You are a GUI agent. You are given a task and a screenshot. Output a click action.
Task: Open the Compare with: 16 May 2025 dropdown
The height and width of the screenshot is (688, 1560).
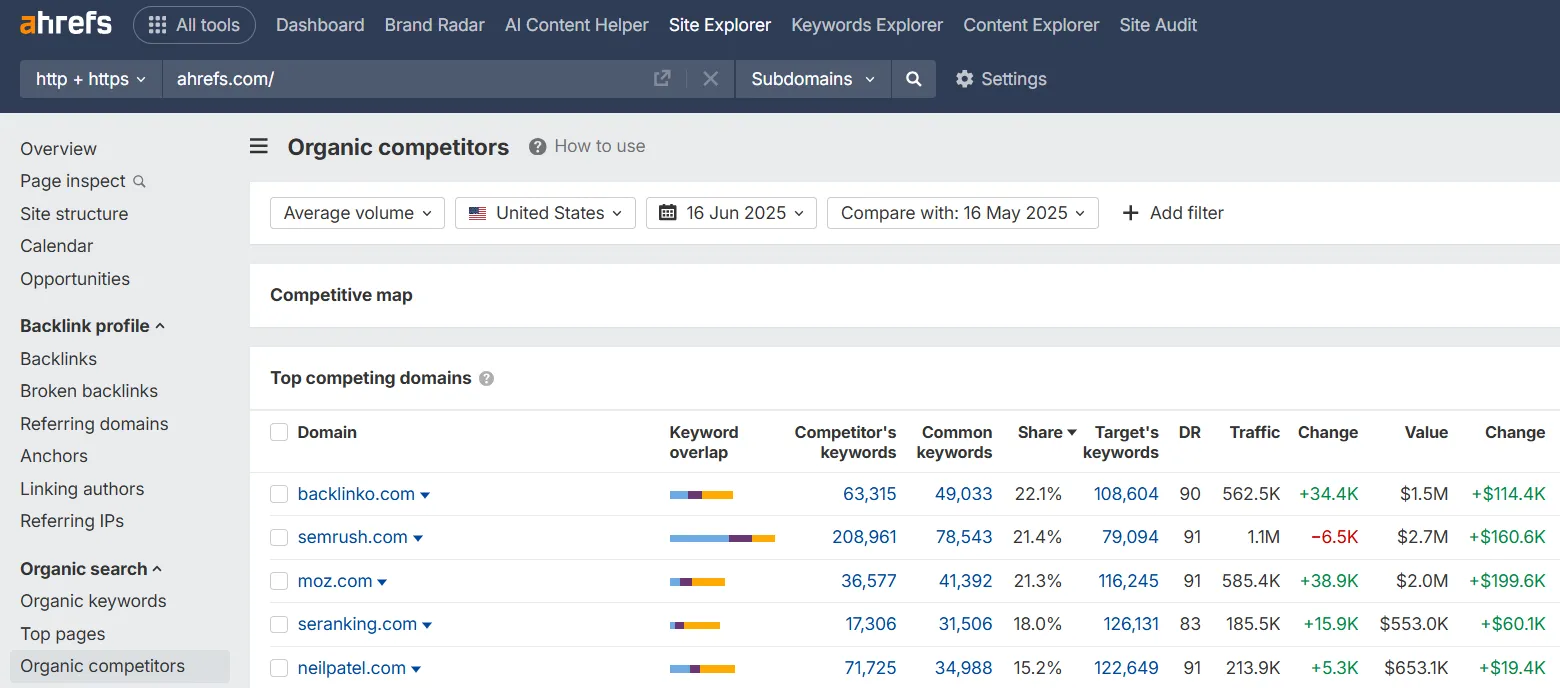963,213
